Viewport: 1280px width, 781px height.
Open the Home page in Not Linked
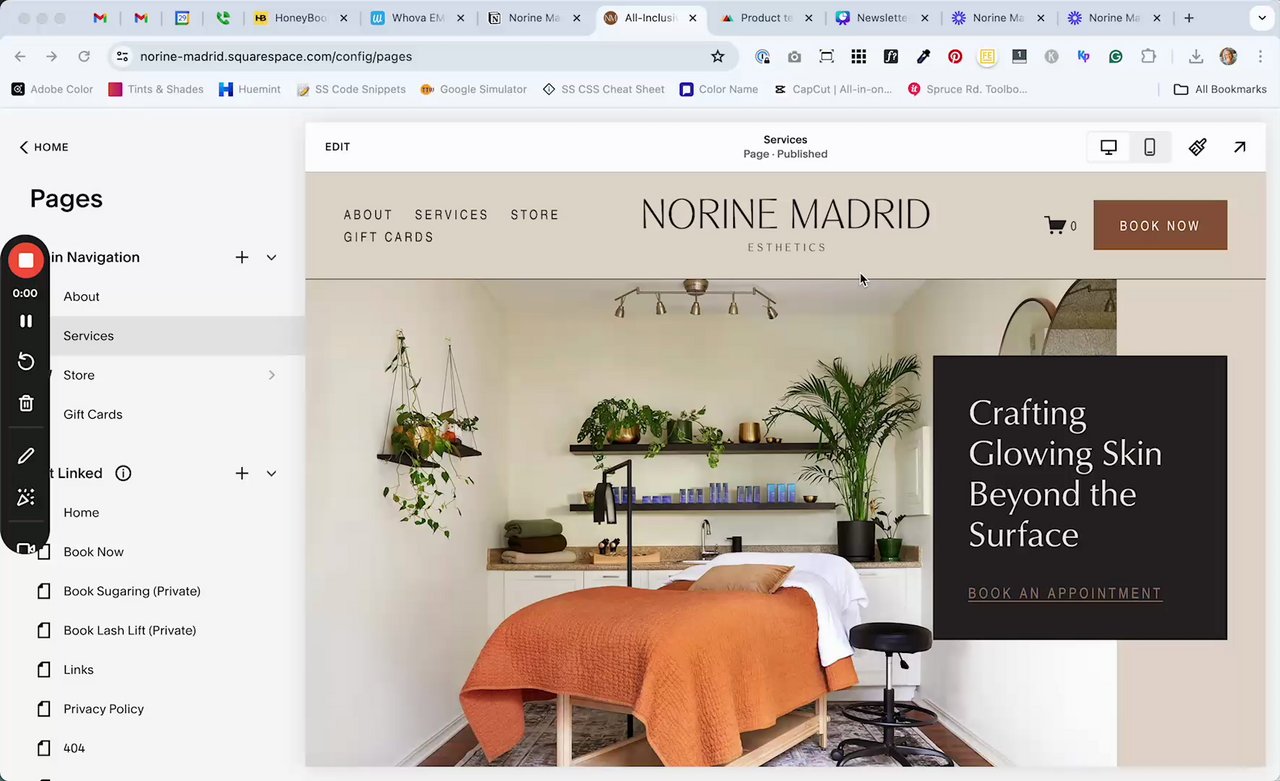[81, 512]
